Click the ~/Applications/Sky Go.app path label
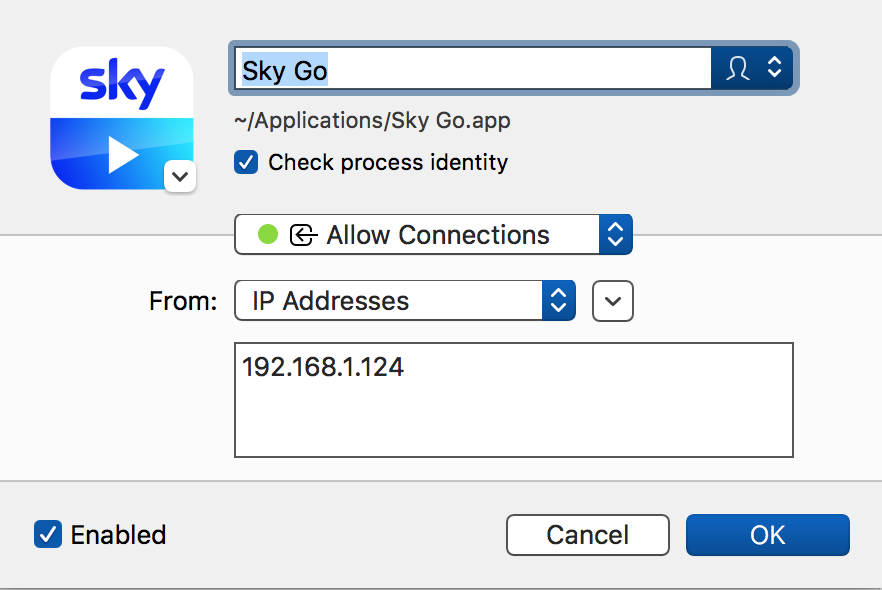 pos(370,120)
